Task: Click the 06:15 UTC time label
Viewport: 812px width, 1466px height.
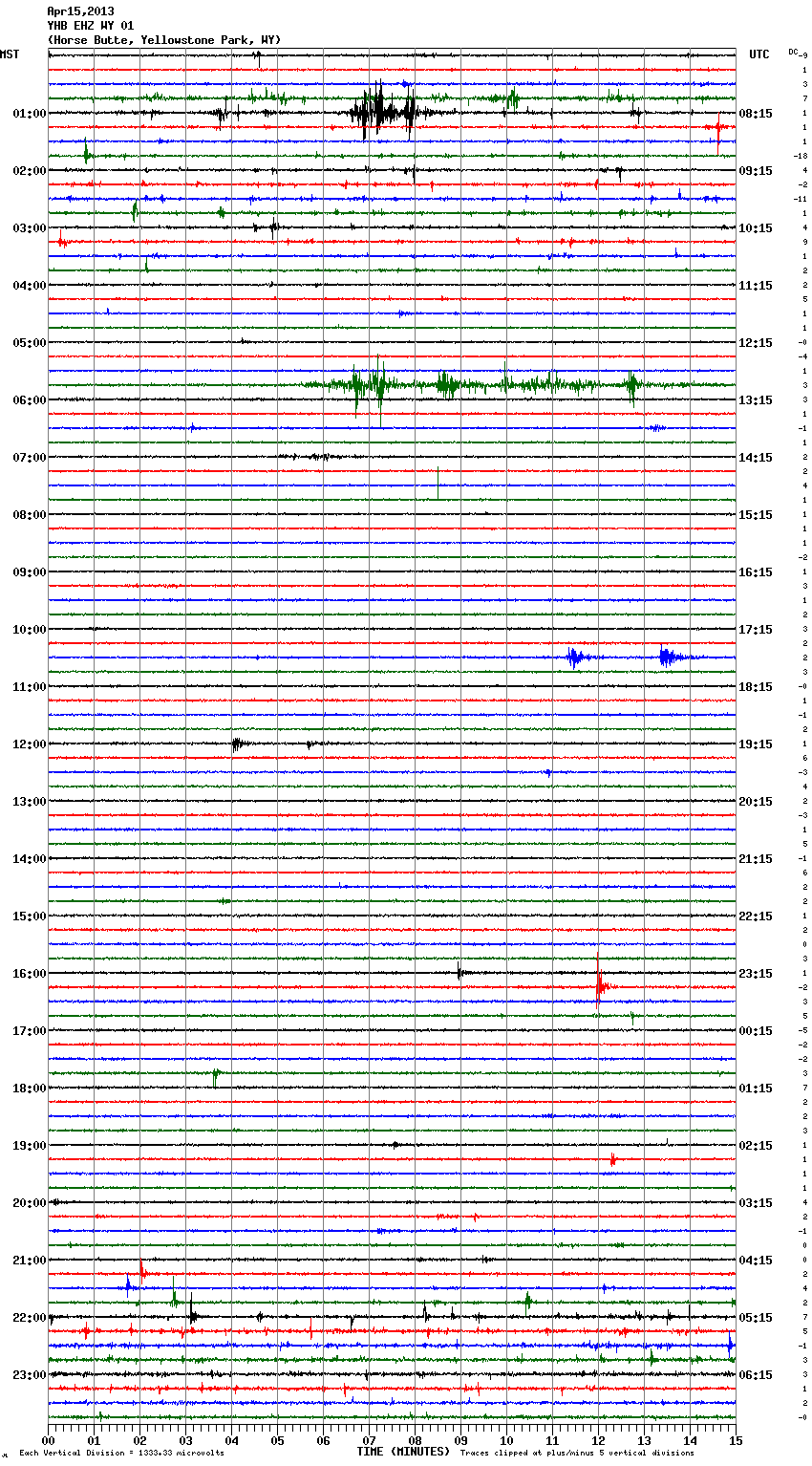Action: 756,1375
